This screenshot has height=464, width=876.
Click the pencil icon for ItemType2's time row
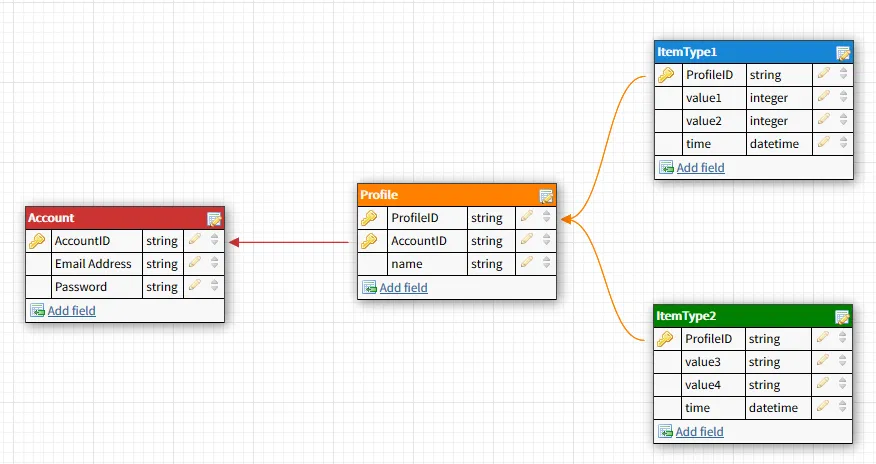822,406
